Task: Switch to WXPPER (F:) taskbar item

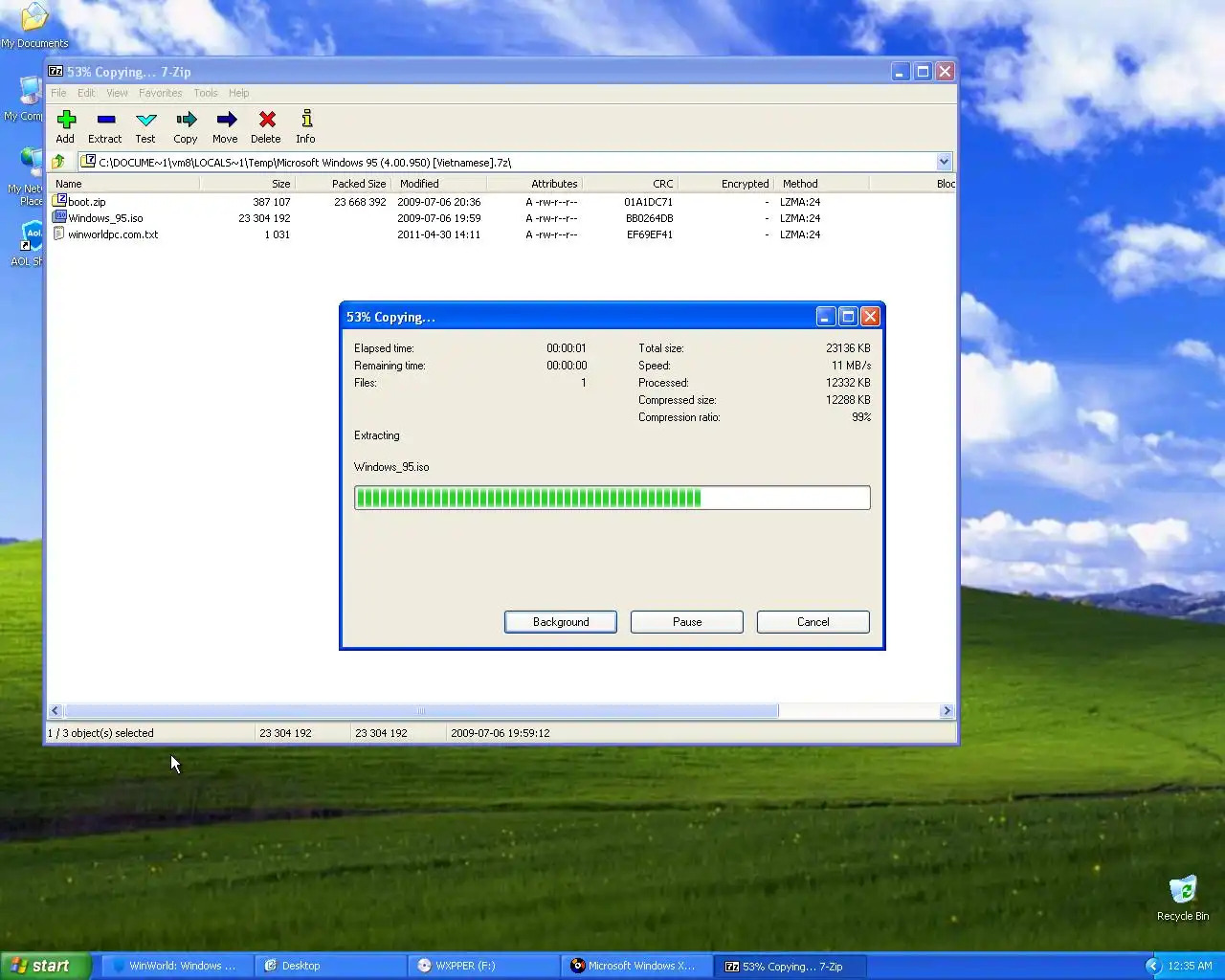Action: [x=483, y=966]
